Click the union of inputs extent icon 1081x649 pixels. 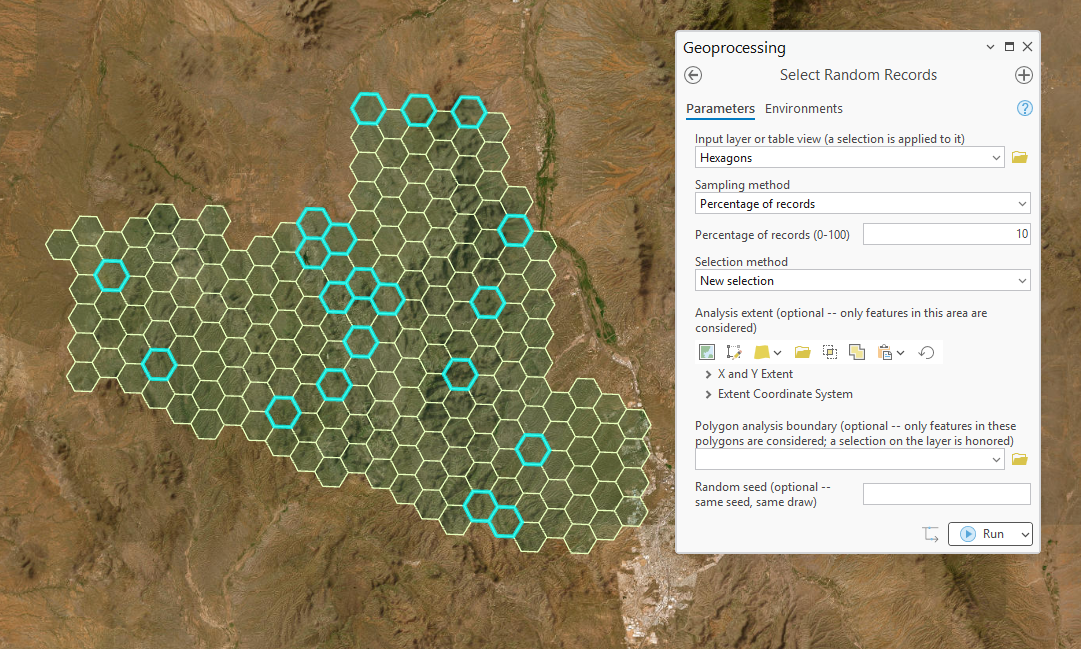pos(857,352)
